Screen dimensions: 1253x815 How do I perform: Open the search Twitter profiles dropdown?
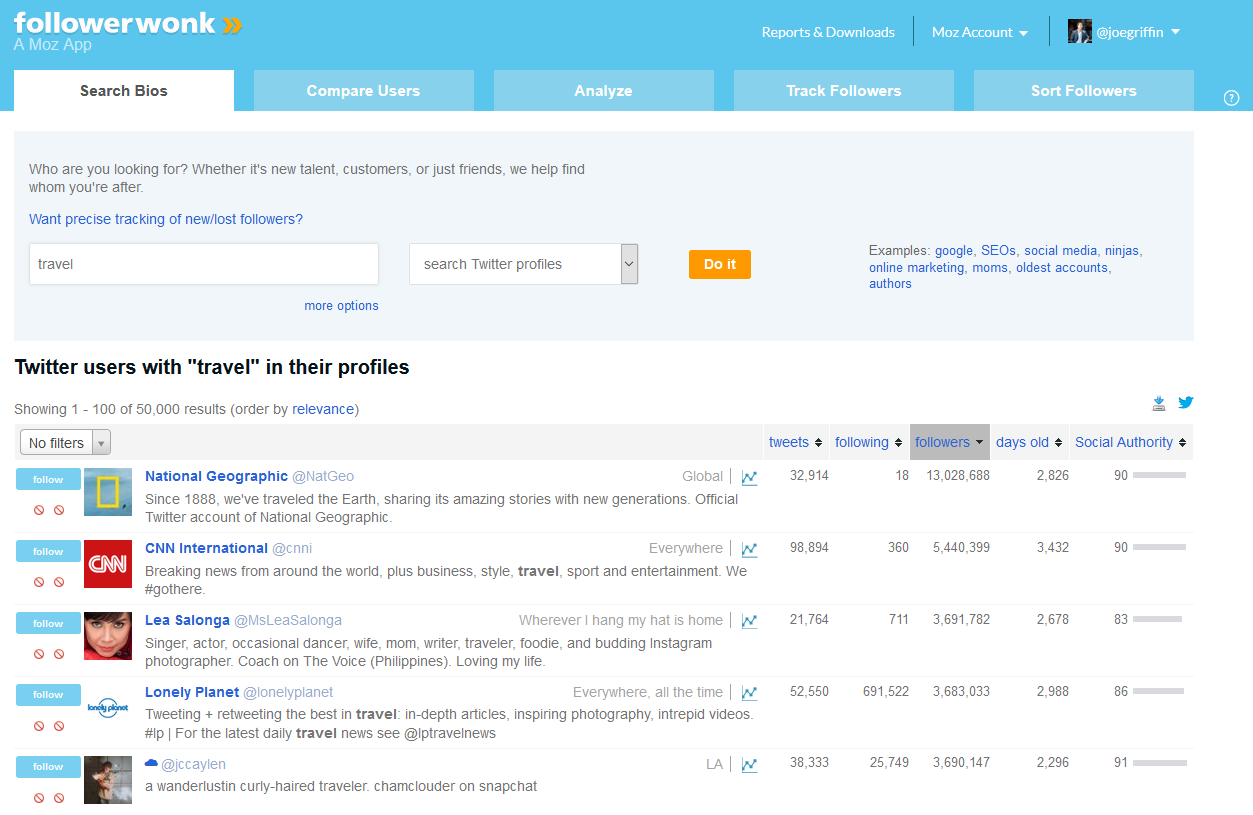pos(523,264)
